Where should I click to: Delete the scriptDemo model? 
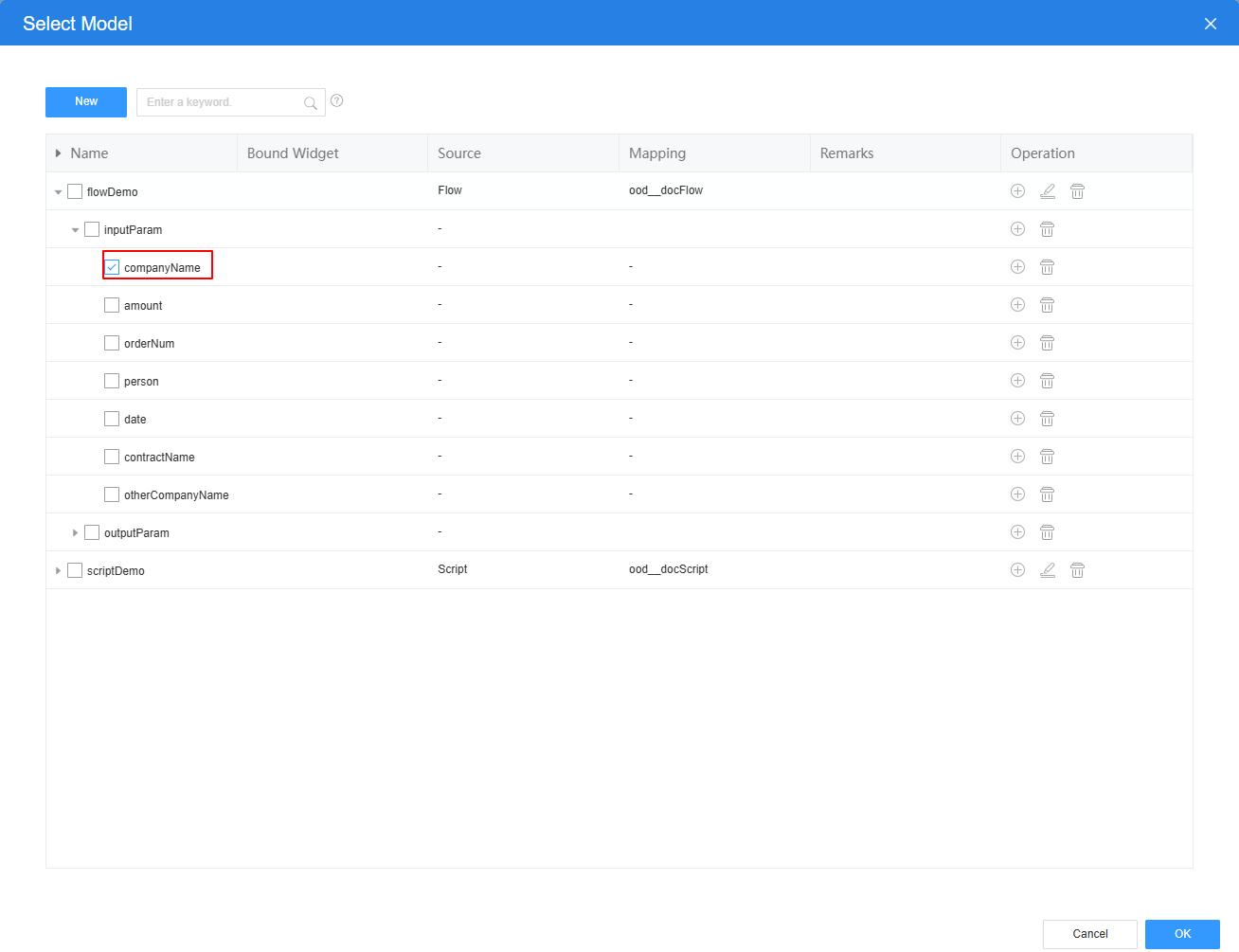[x=1077, y=569]
